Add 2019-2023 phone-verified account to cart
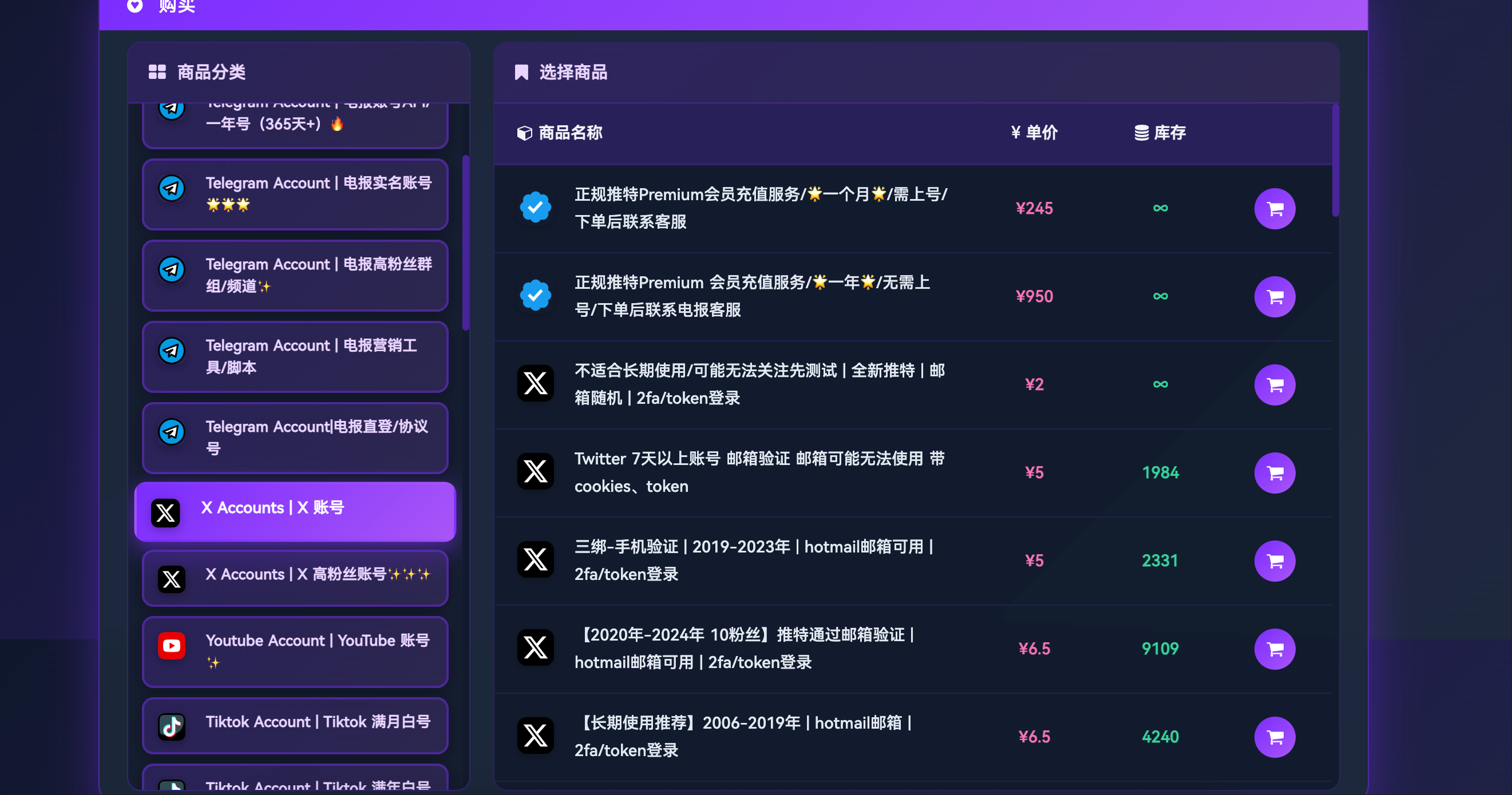 tap(1274, 561)
